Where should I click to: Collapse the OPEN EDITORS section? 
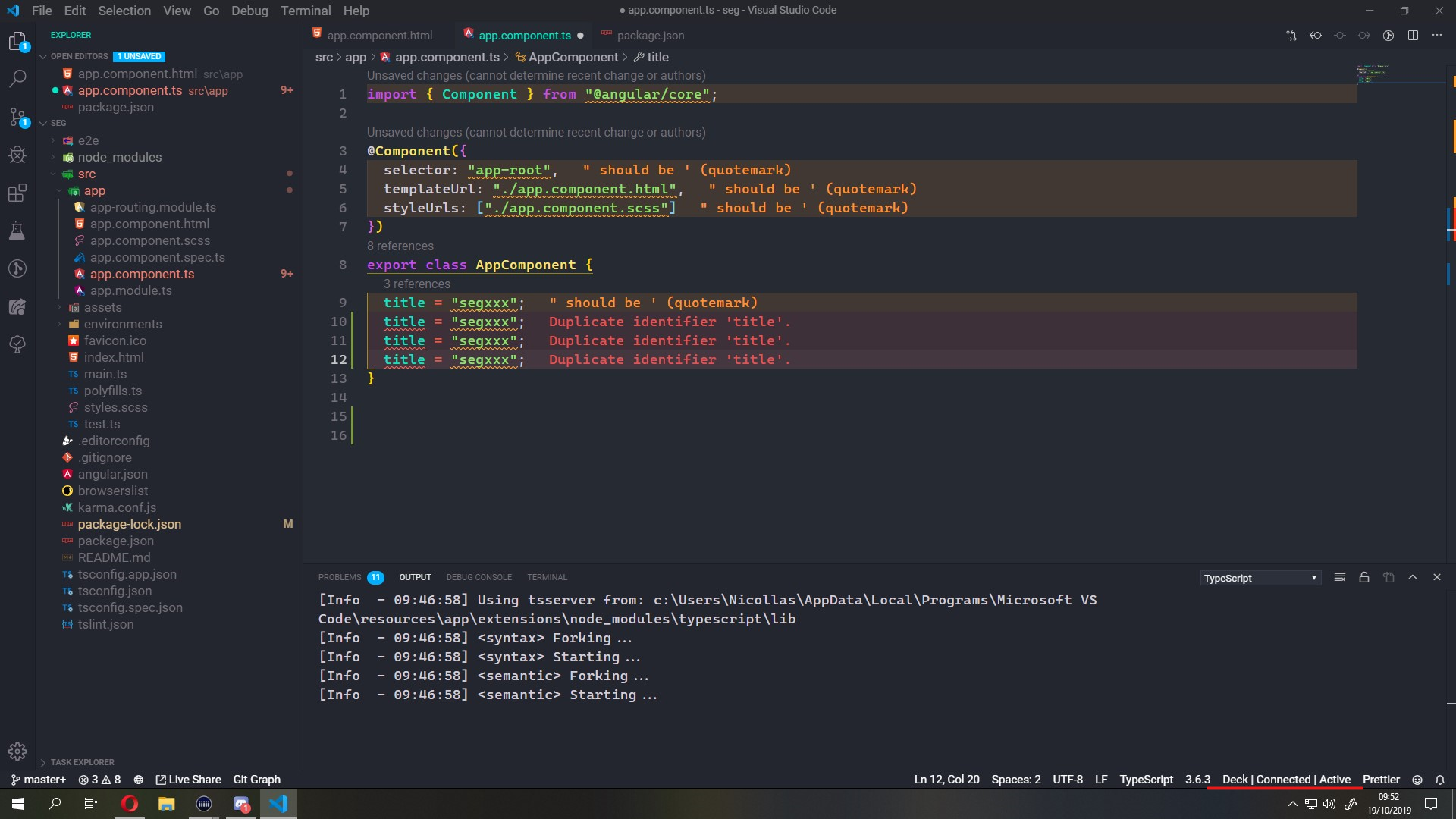74,56
